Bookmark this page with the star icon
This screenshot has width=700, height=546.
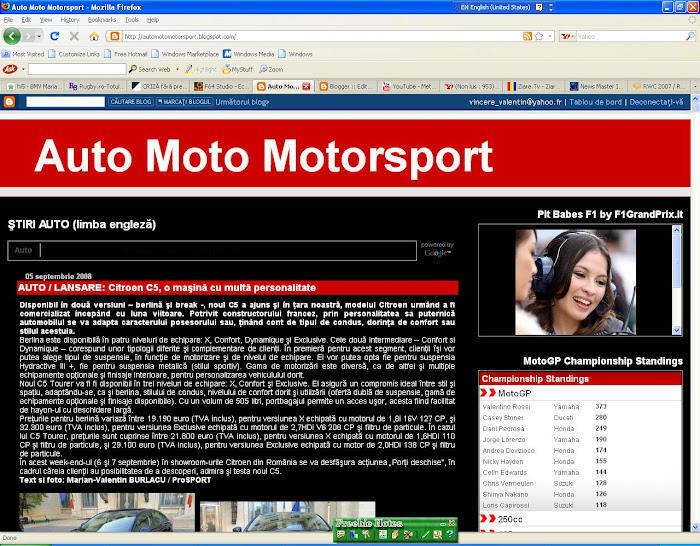539,36
